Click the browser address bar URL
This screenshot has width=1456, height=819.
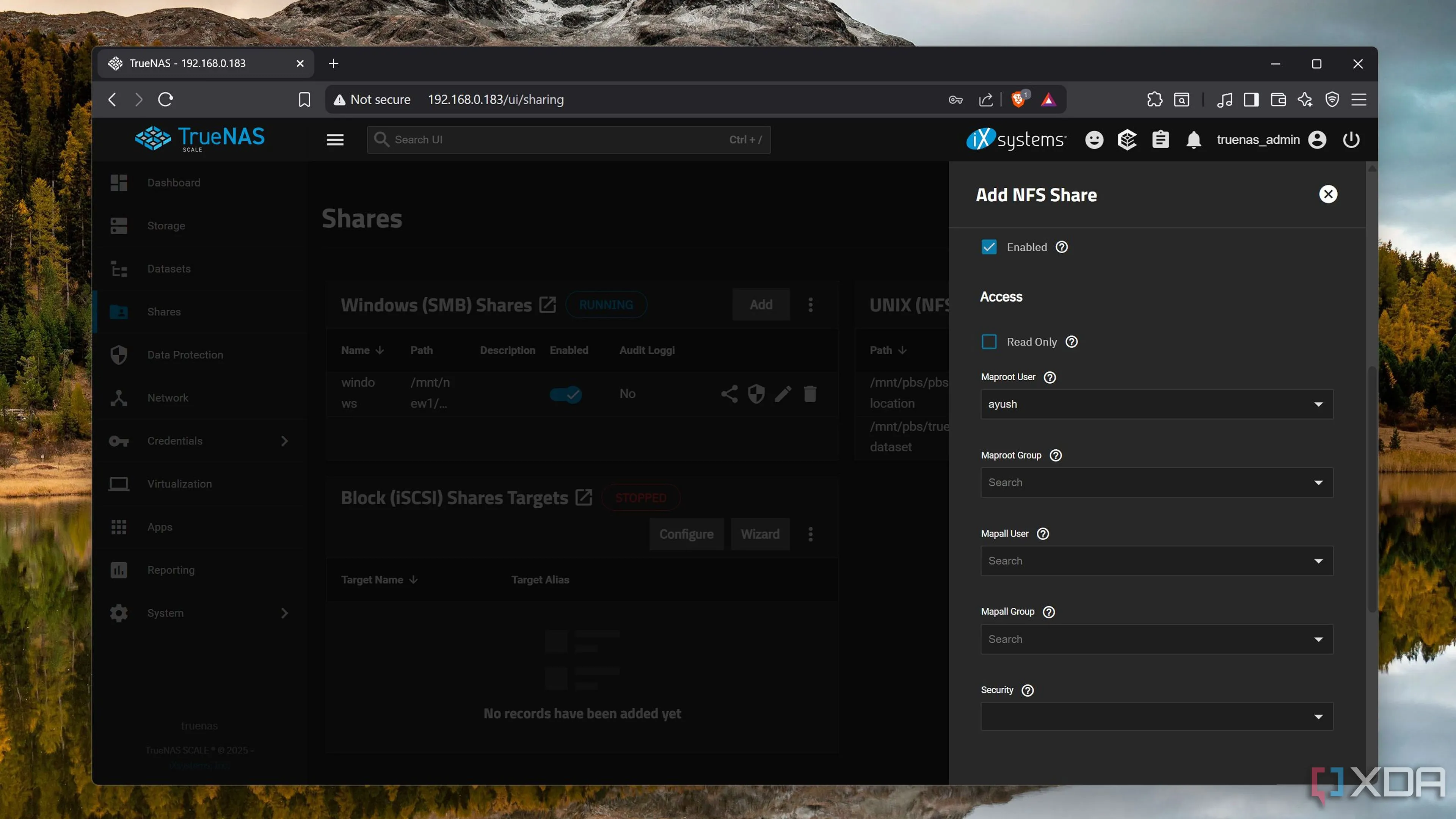tap(496, 99)
